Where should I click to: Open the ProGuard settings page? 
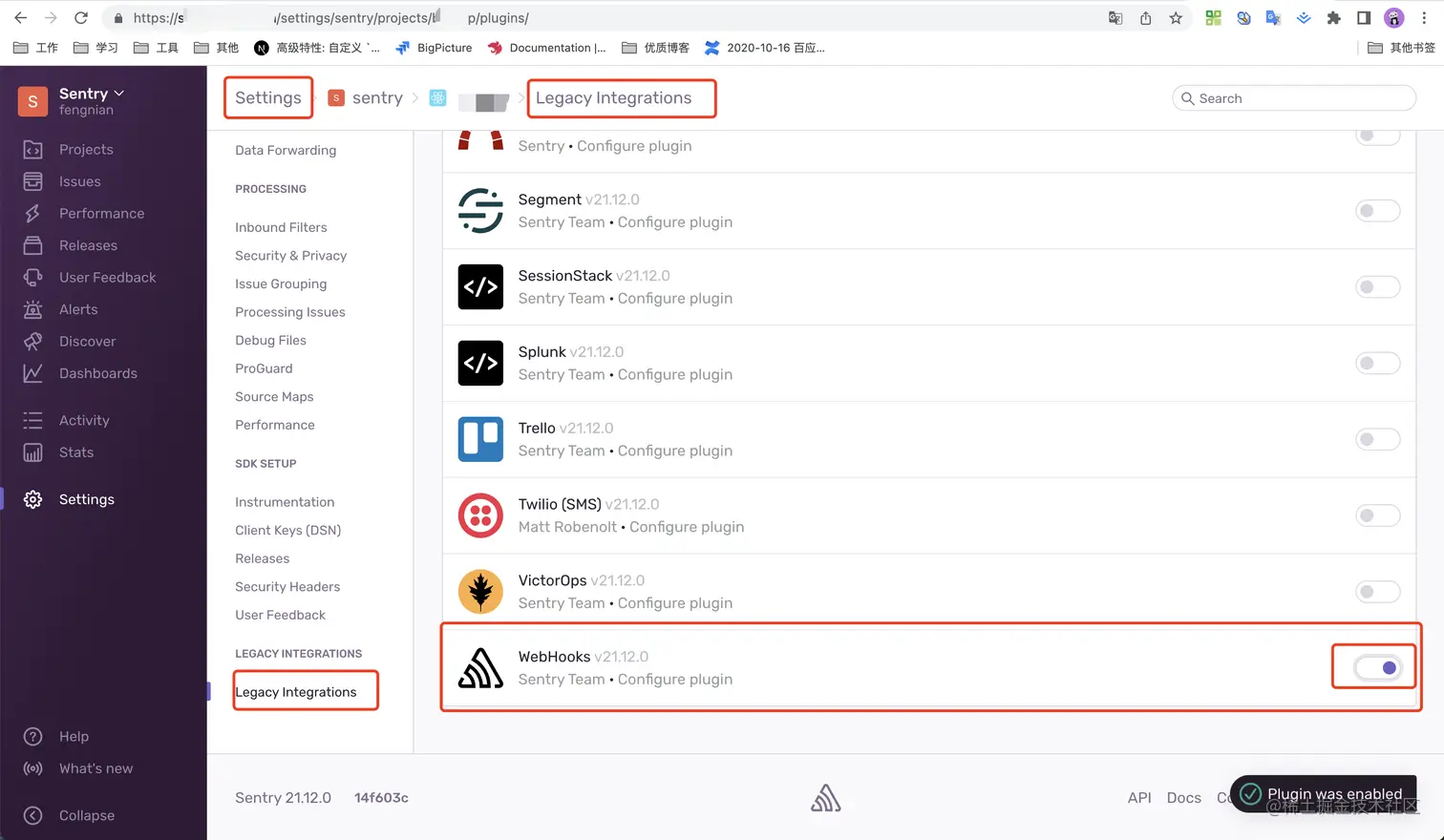[x=264, y=368]
